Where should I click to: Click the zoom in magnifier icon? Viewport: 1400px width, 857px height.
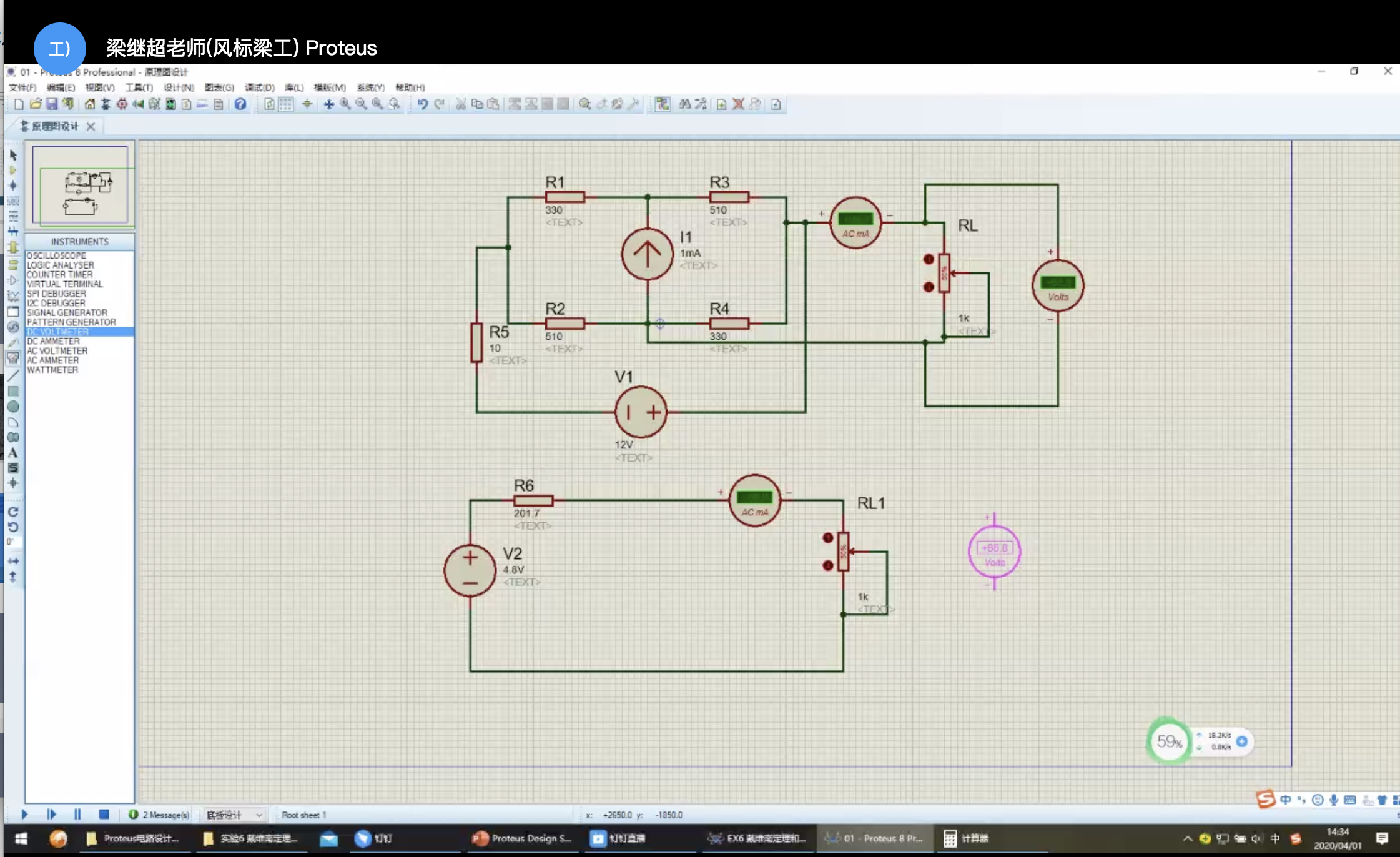(x=345, y=104)
